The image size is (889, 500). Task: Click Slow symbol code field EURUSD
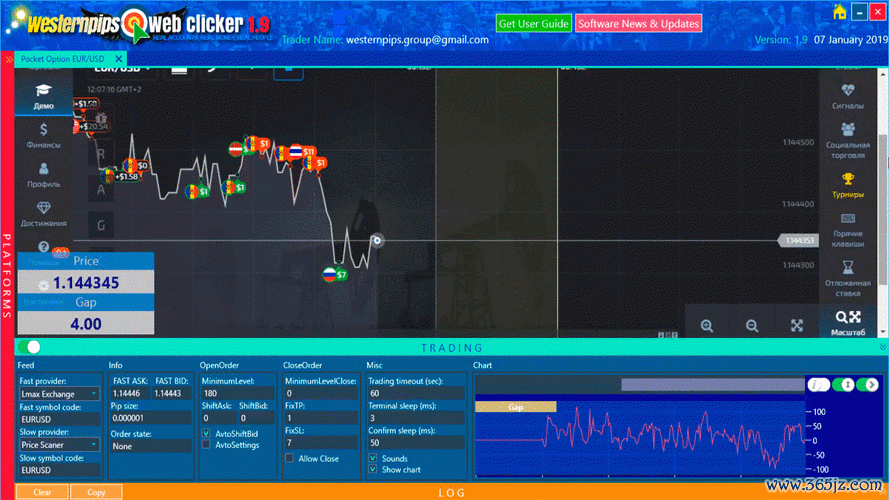(59, 470)
